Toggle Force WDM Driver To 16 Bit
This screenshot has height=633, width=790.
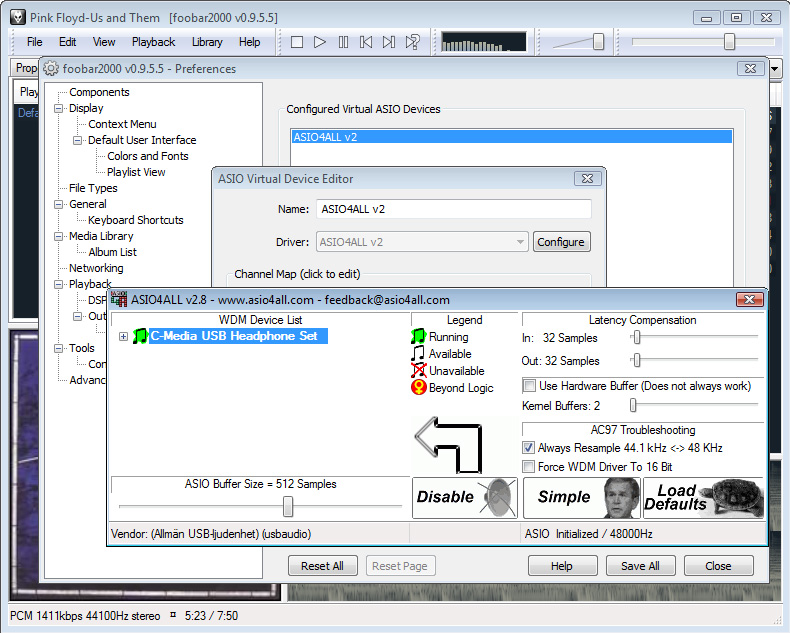528,467
